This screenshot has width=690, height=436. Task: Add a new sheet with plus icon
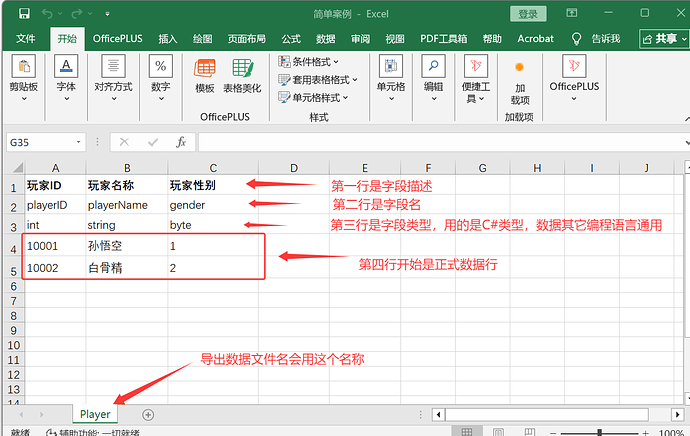tap(148, 414)
